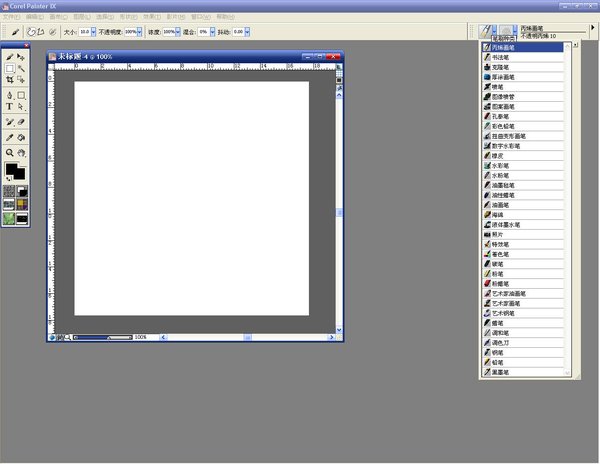Click the reset tool icon in property bar
The image size is (600, 464).
[53, 32]
